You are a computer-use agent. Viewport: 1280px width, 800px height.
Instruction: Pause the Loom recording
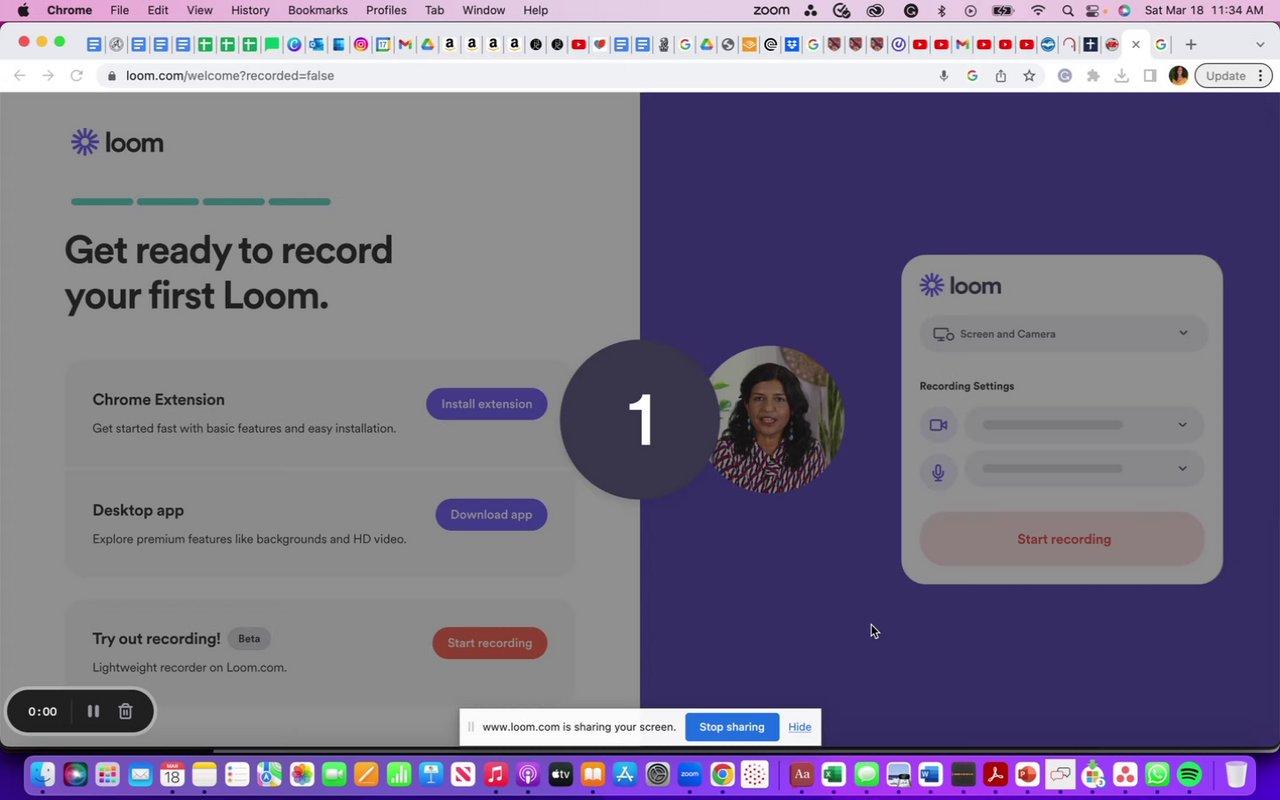(93, 711)
